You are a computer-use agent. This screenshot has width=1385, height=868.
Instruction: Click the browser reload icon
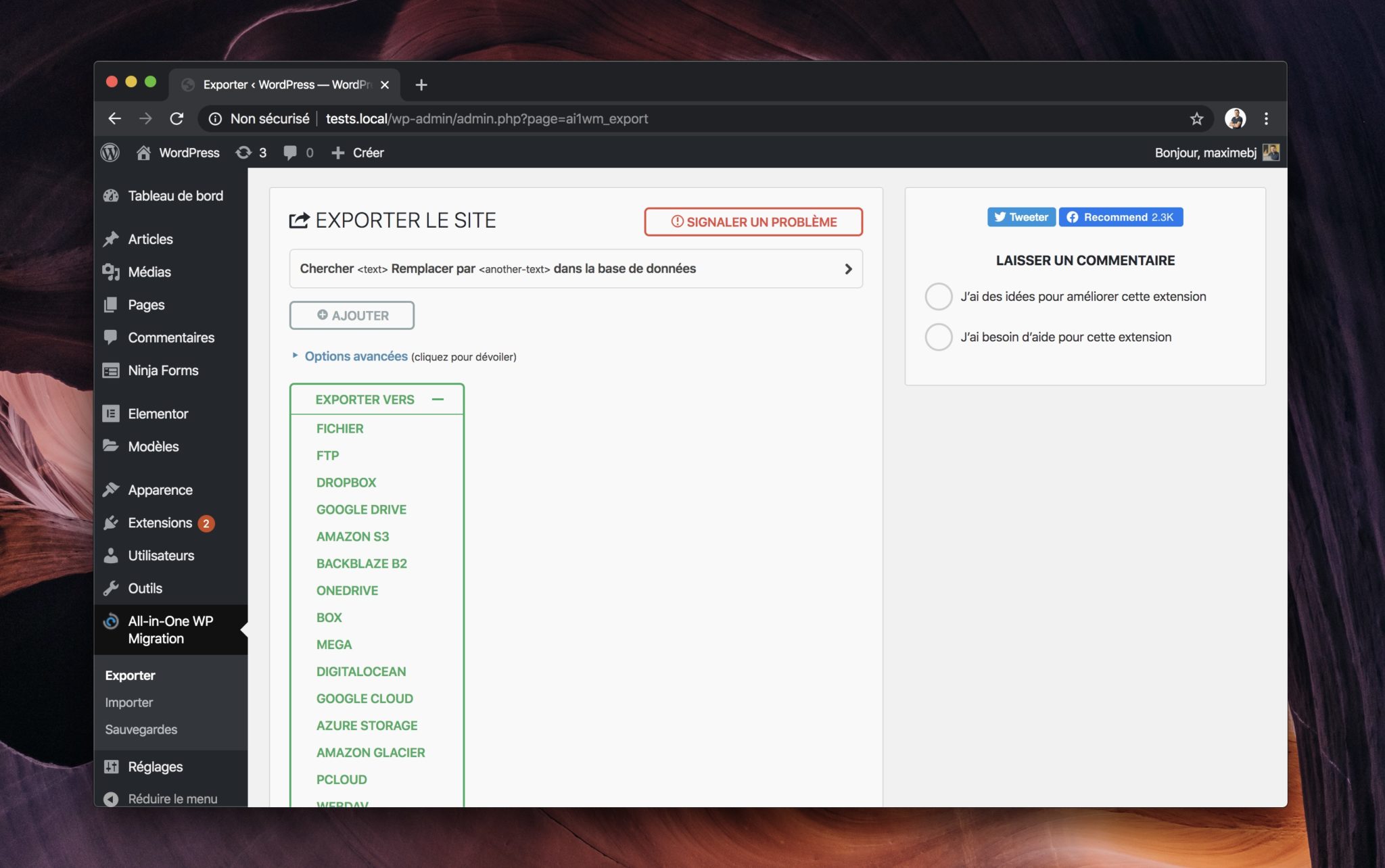pyautogui.click(x=177, y=119)
